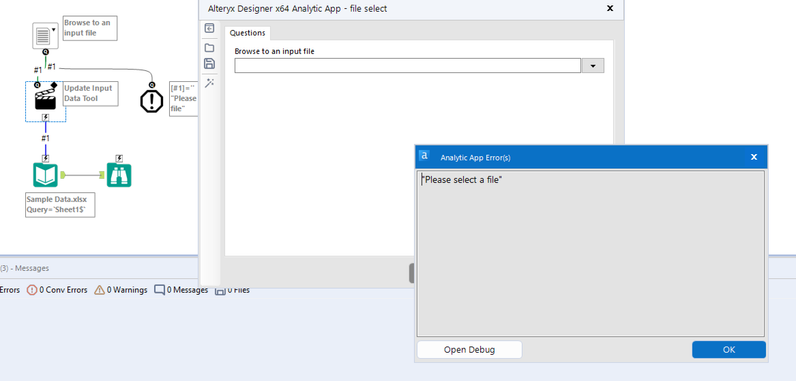Viewport: 796px width, 381px height.
Task: Click the Update Input Data Tool annotation
Action: [91, 93]
